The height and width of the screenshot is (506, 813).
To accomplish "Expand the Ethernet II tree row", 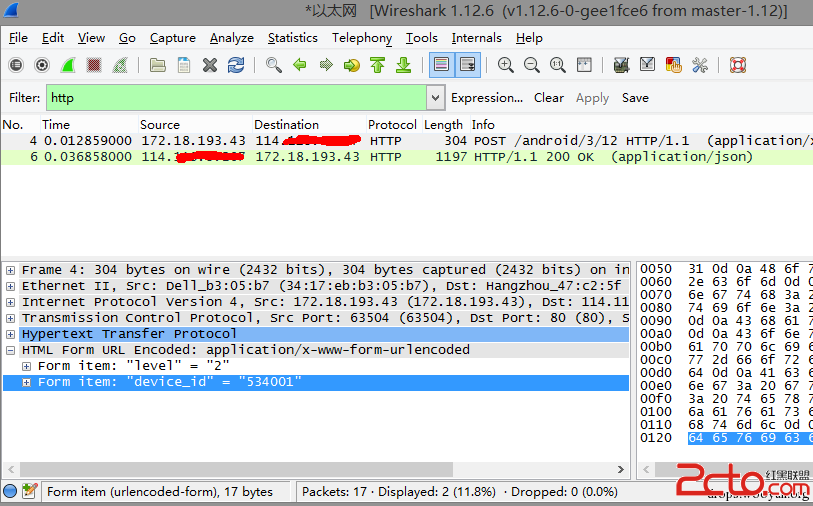I will click(x=10, y=286).
